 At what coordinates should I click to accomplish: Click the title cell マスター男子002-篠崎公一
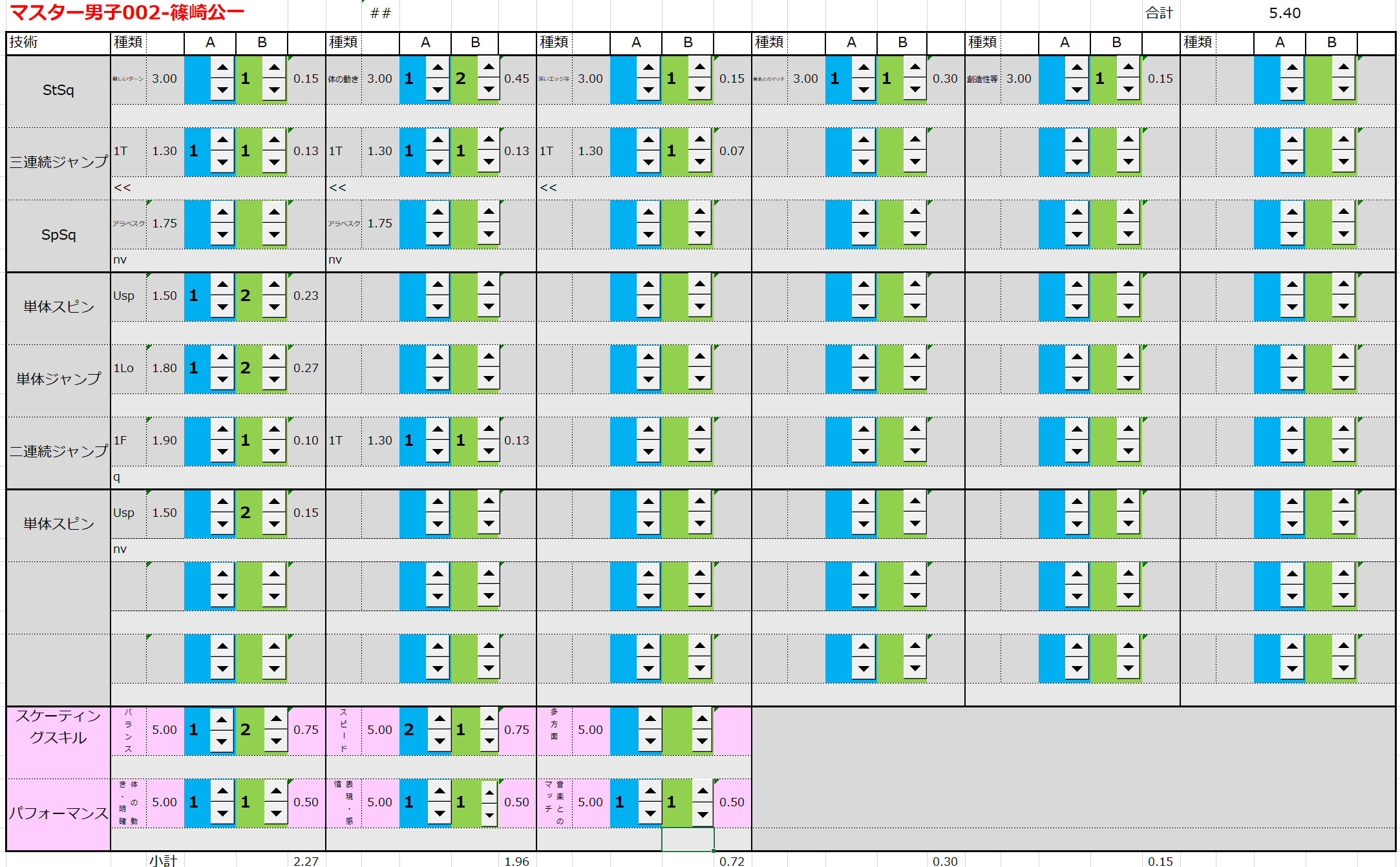(127, 13)
